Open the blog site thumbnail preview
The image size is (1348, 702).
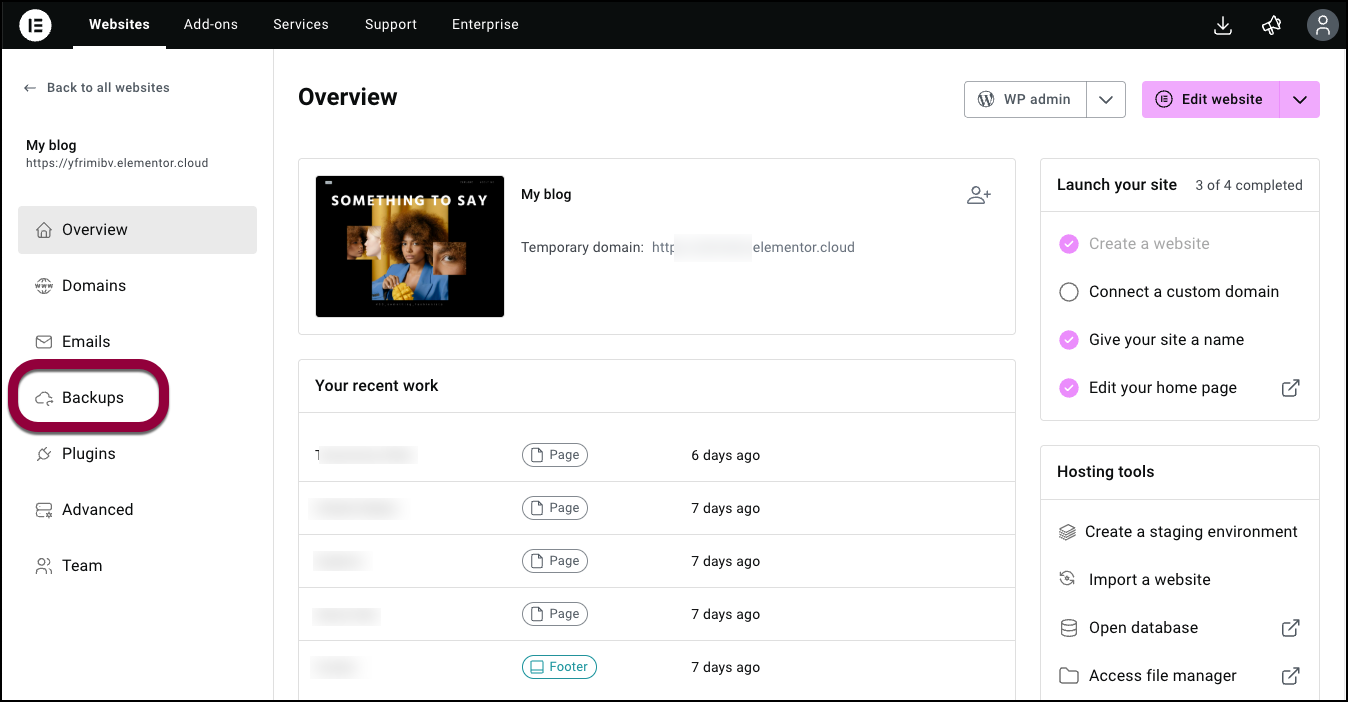click(410, 246)
